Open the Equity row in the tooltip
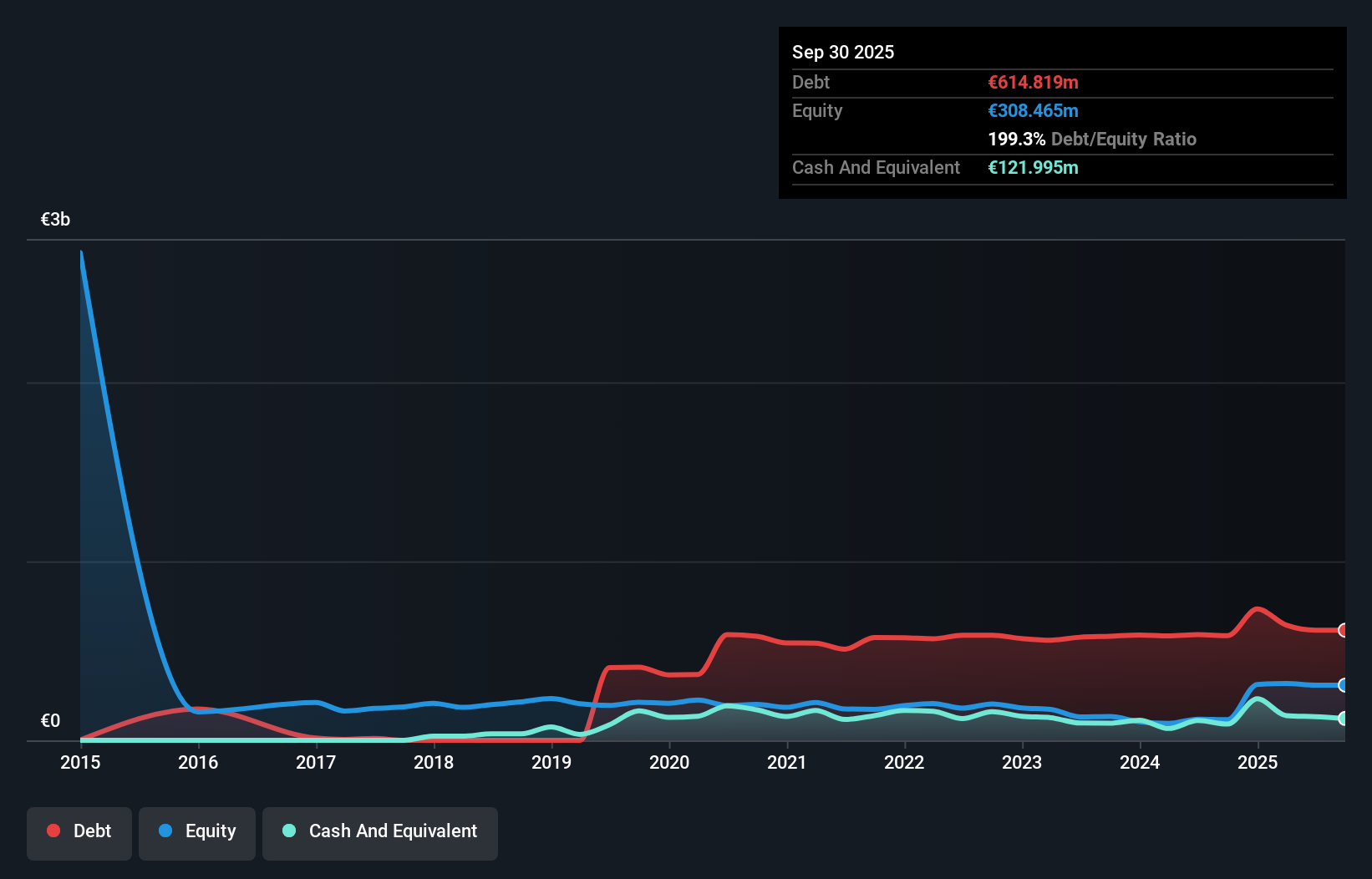1372x879 pixels. point(816,110)
